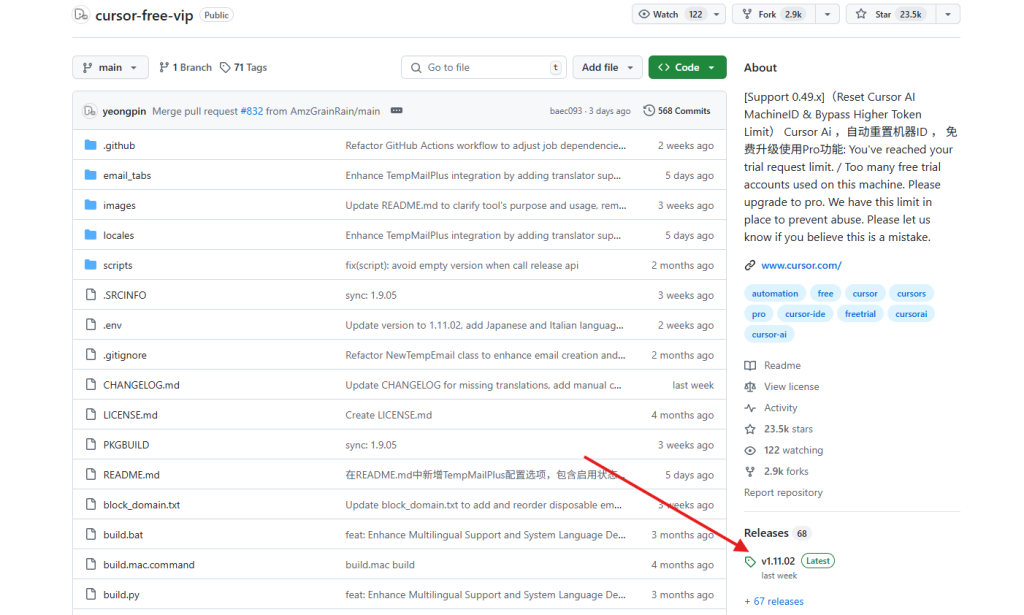This screenshot has width=1024, height=615.
Task: Open the Releases section heading
Action: [766, 533]
